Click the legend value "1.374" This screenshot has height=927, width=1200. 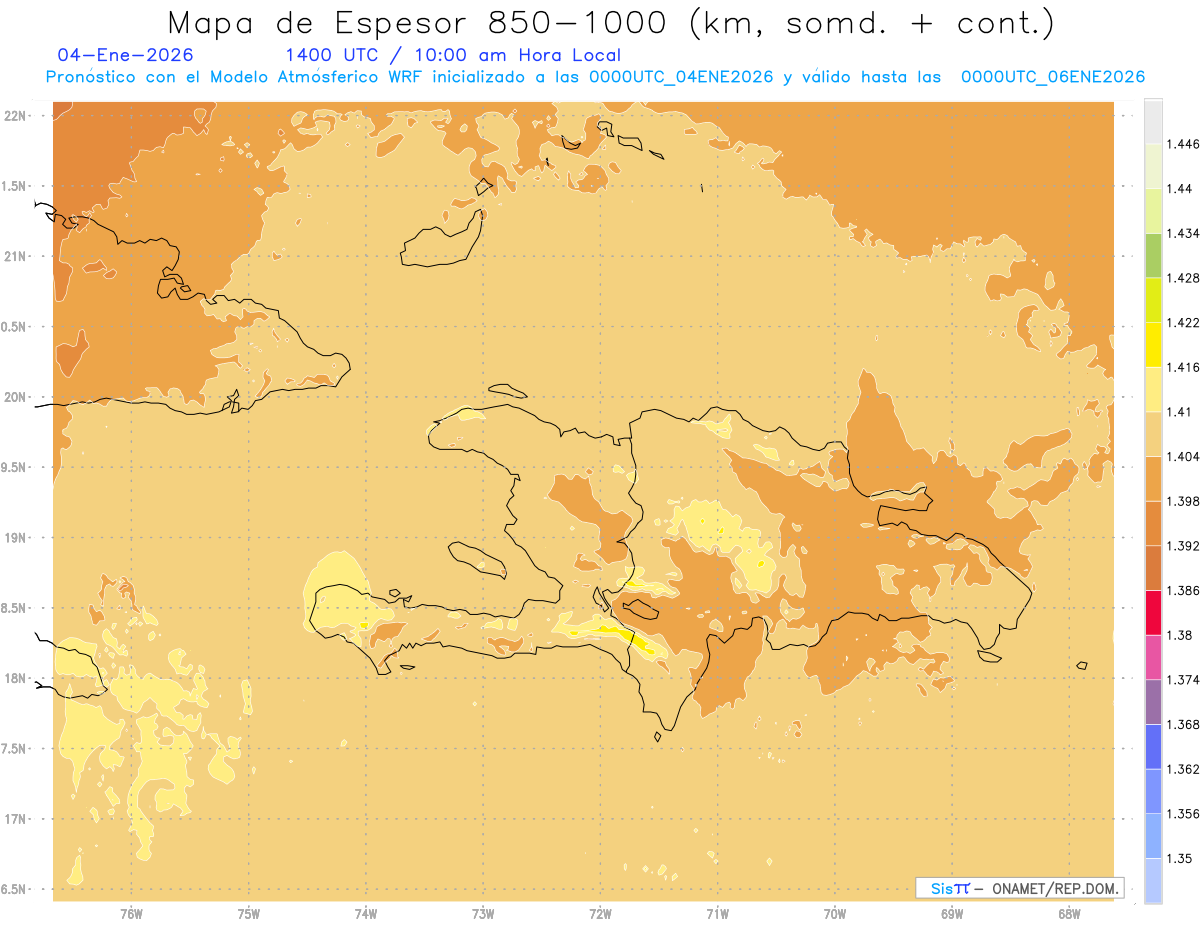1182,680
